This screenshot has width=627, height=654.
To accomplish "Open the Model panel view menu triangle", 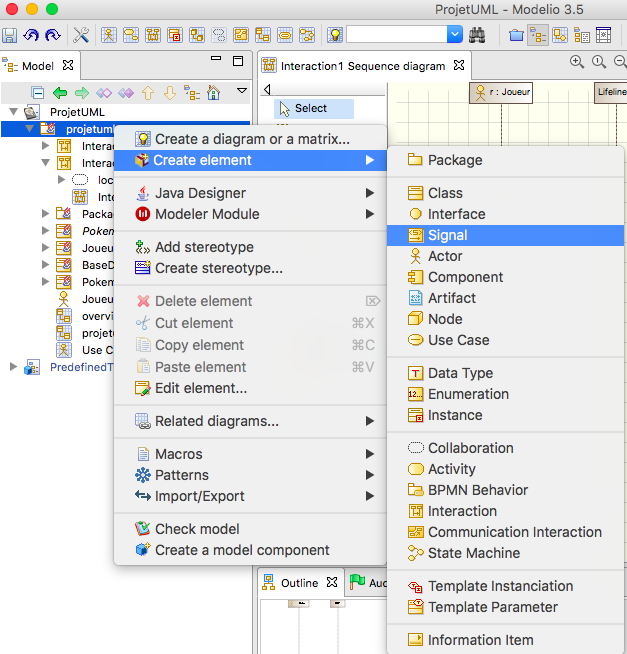I will click(241, 92).
